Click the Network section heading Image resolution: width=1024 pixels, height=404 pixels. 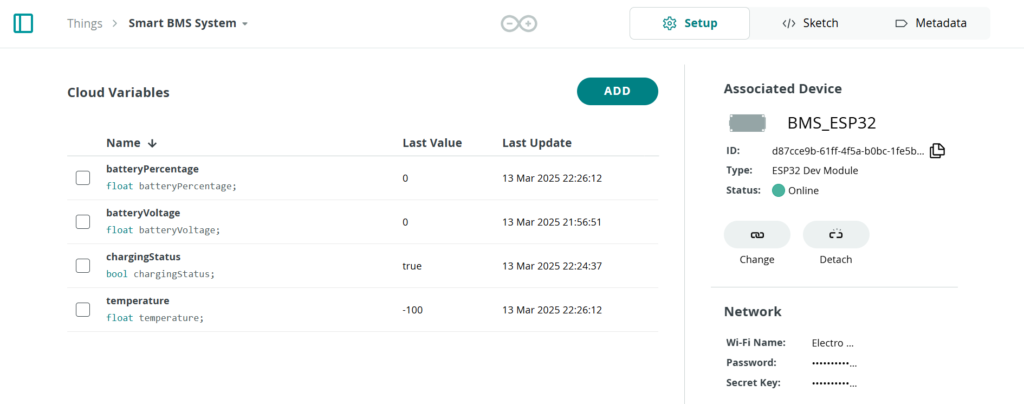pyautogui.click(x=752, y=311)
